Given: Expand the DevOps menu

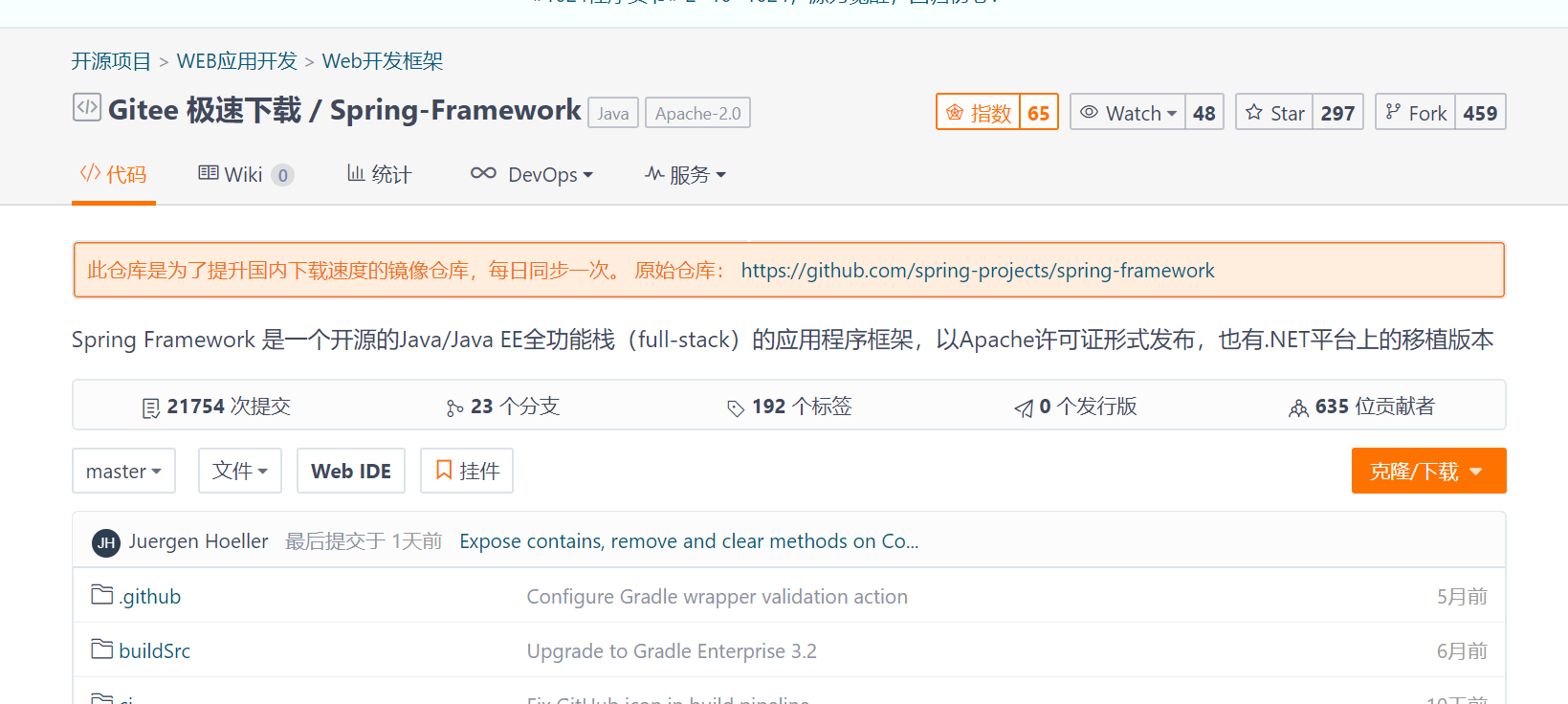Looking at the screenshot, I should (532, 174).
